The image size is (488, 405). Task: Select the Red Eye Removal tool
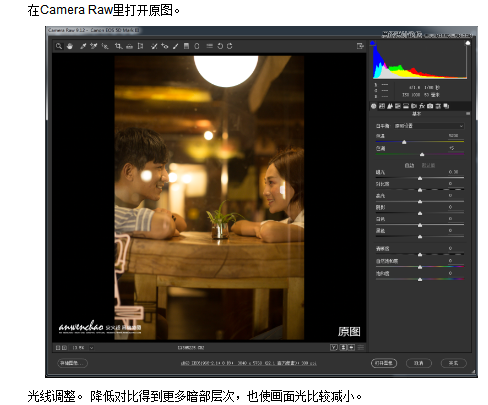(165, 46)
